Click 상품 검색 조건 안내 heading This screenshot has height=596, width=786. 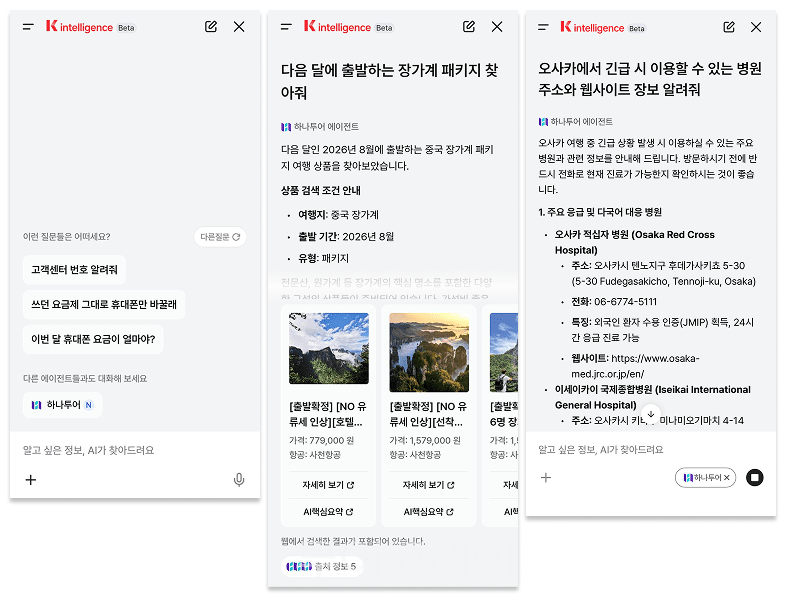pos(321,190)
